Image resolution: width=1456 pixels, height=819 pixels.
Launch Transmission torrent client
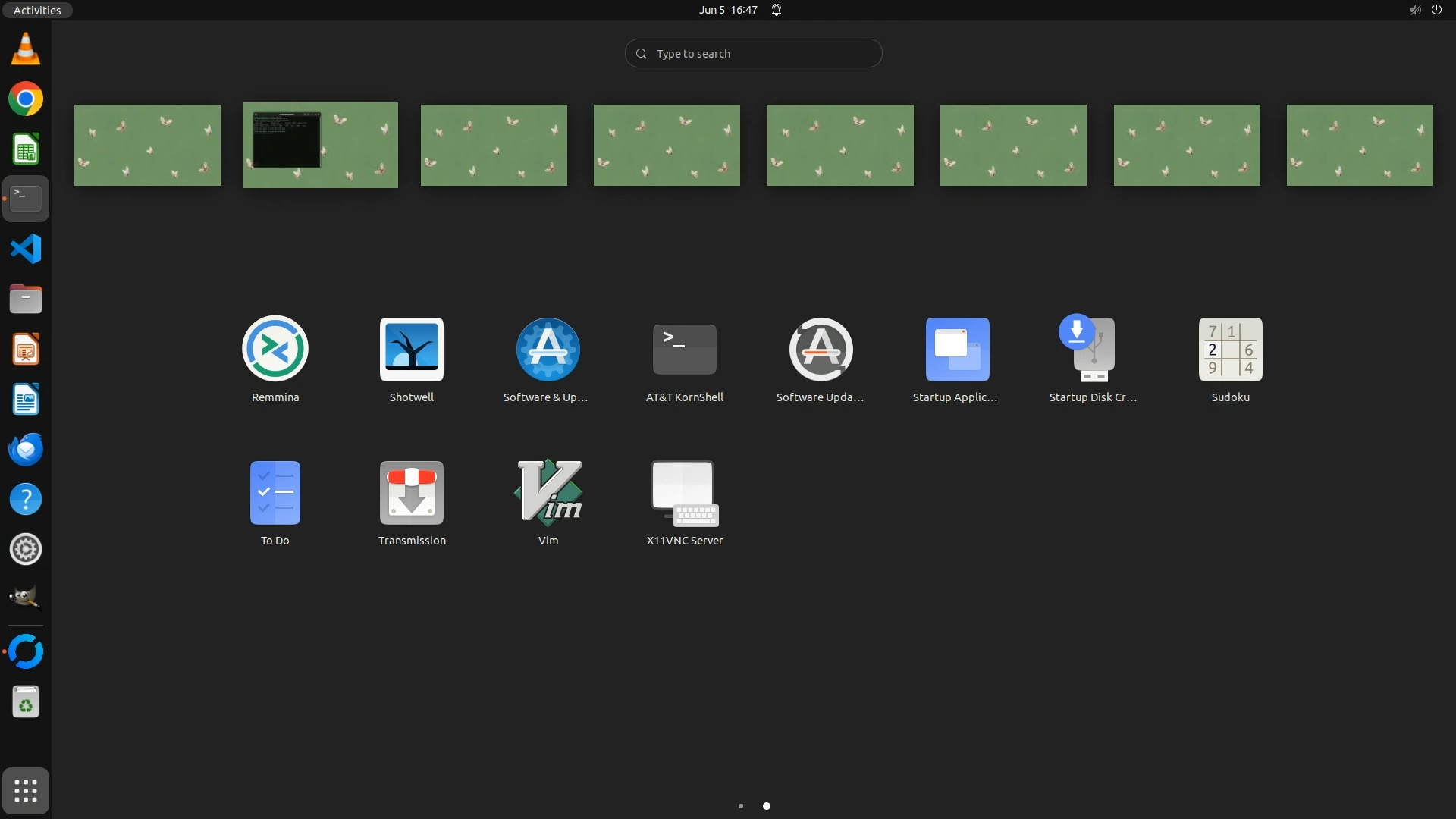point(412,493)
